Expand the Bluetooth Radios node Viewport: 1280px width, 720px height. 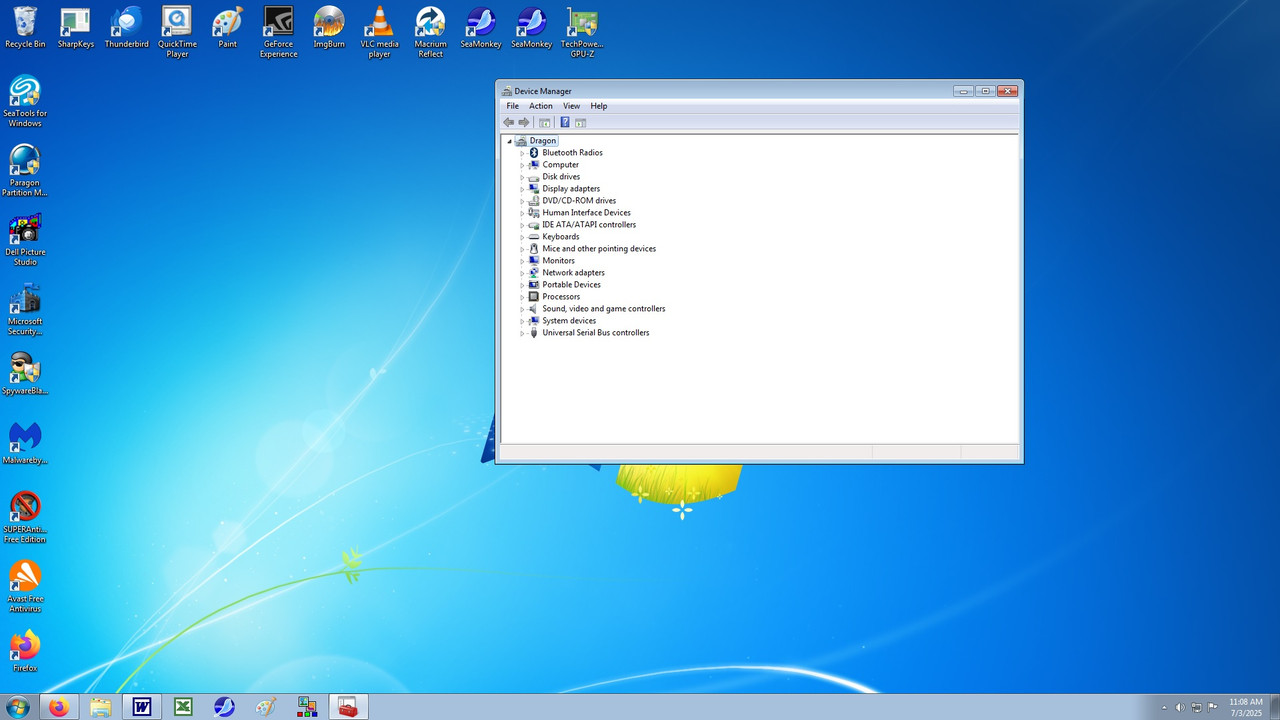[x=522, y=153]
